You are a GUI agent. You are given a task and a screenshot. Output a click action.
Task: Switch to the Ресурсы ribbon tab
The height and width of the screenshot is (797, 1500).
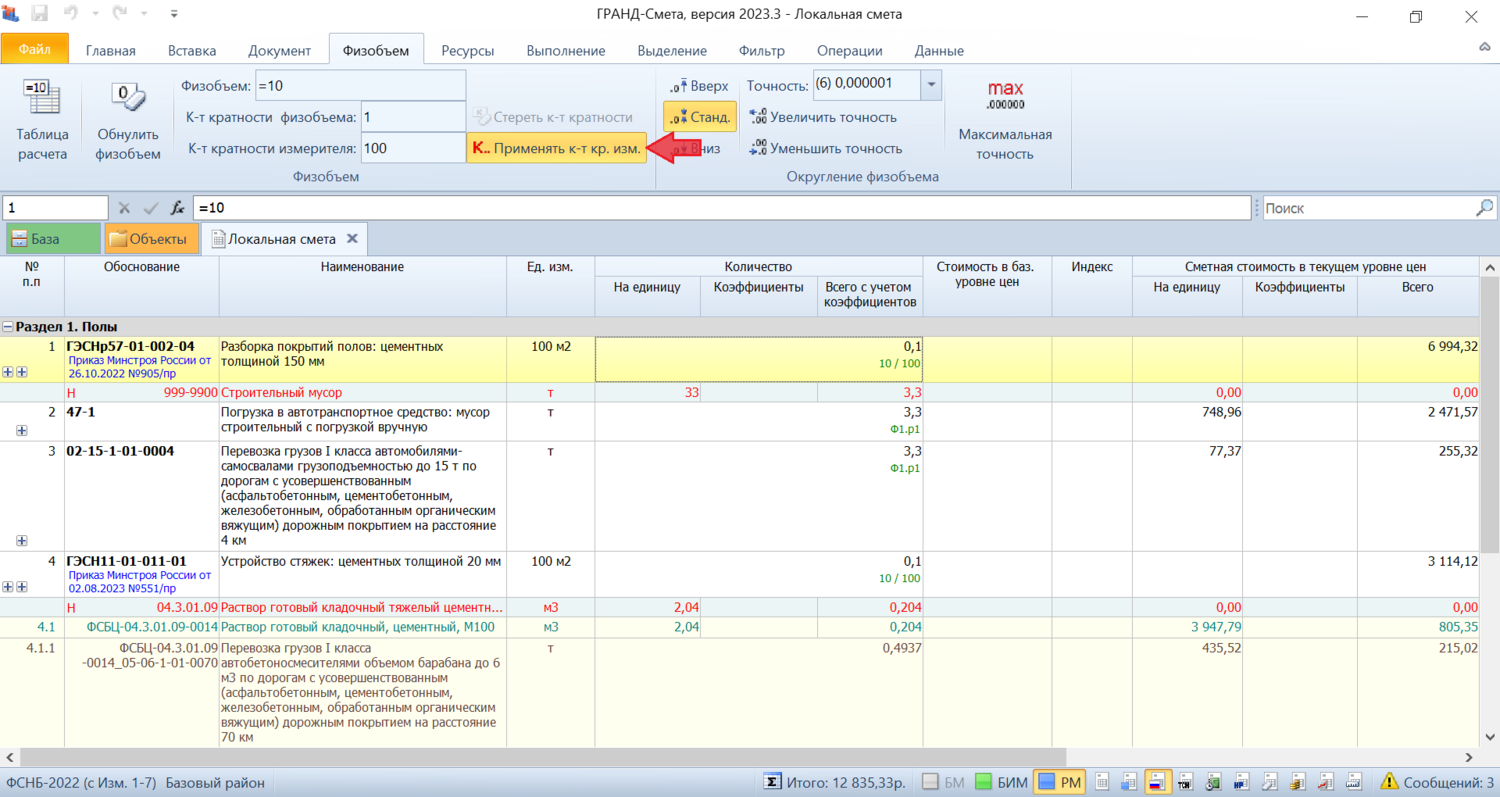(x=469, y=50)
